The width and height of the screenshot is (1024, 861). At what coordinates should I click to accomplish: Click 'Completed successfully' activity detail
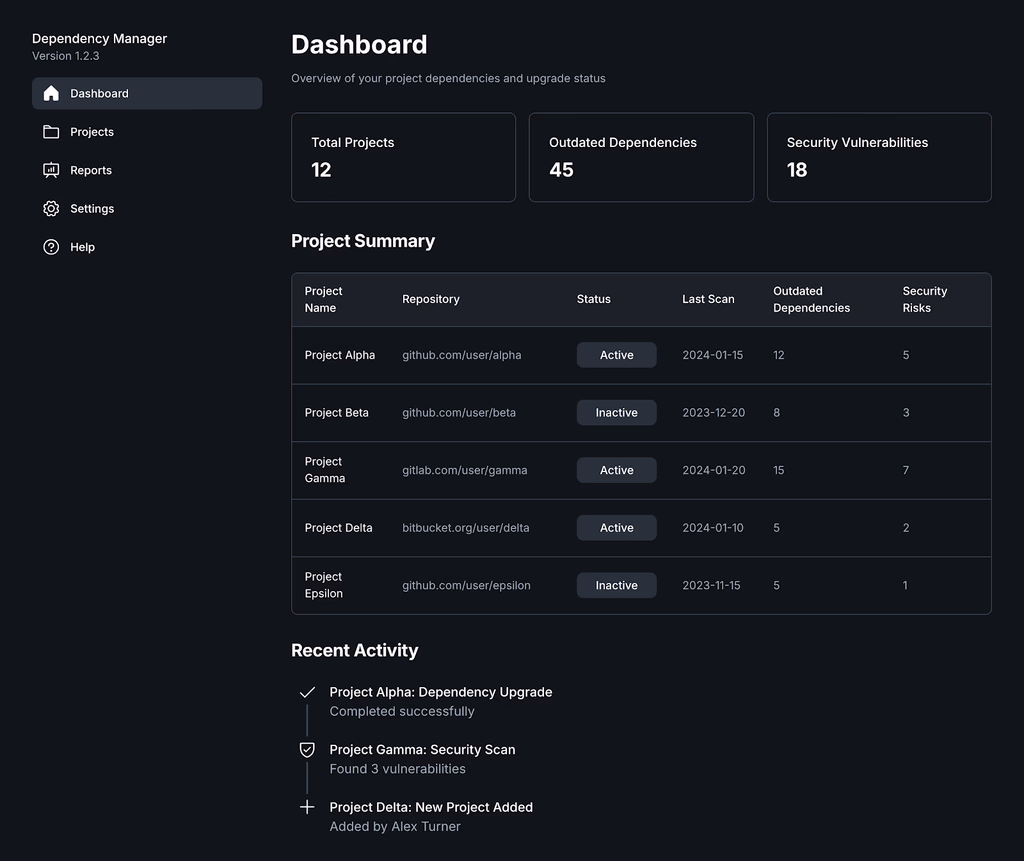402,711
